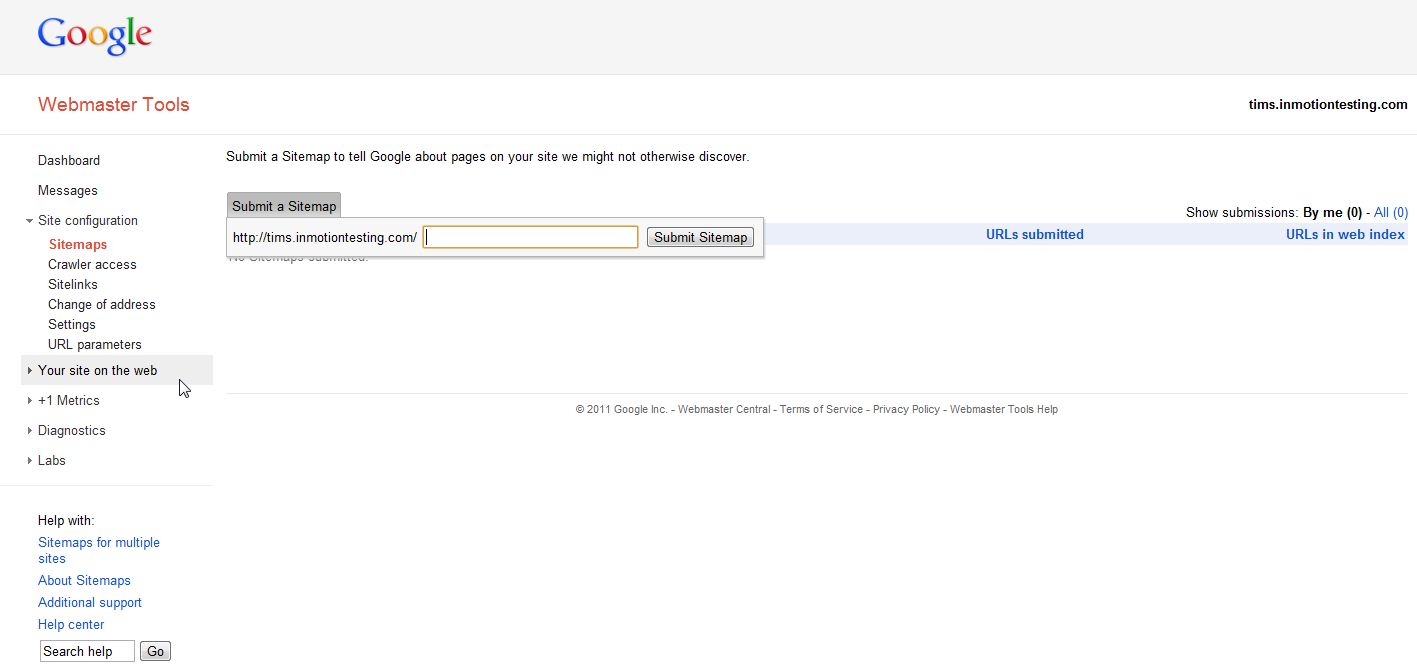1417x666 pixels.
Task: Open Settings under Site configuration
Action: [x=72, y=324]
